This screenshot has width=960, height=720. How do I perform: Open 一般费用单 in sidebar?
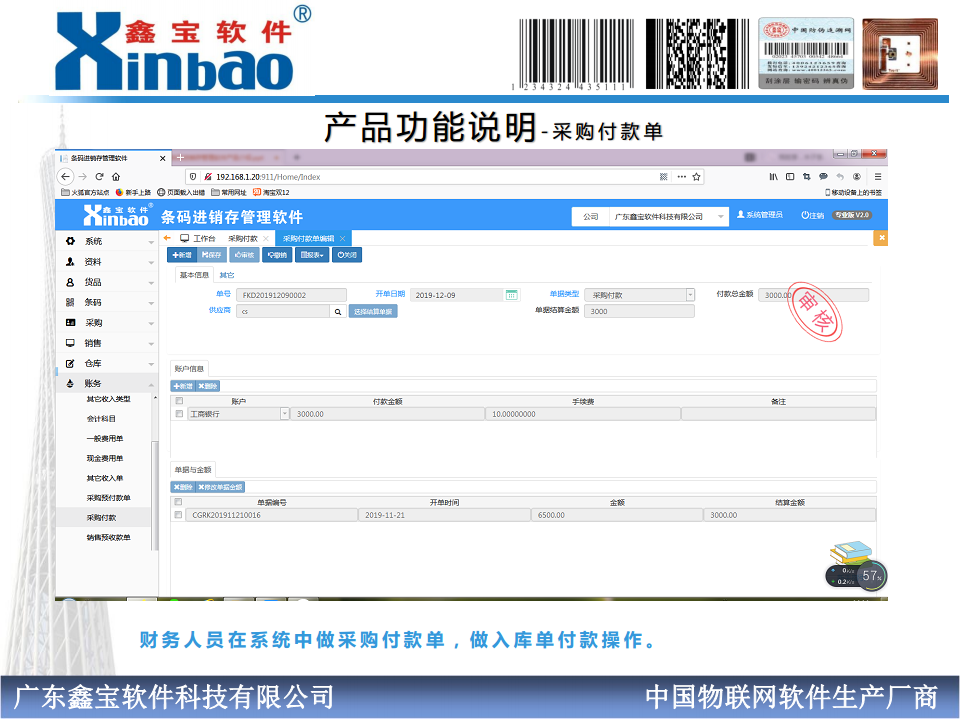pos(105,438)
